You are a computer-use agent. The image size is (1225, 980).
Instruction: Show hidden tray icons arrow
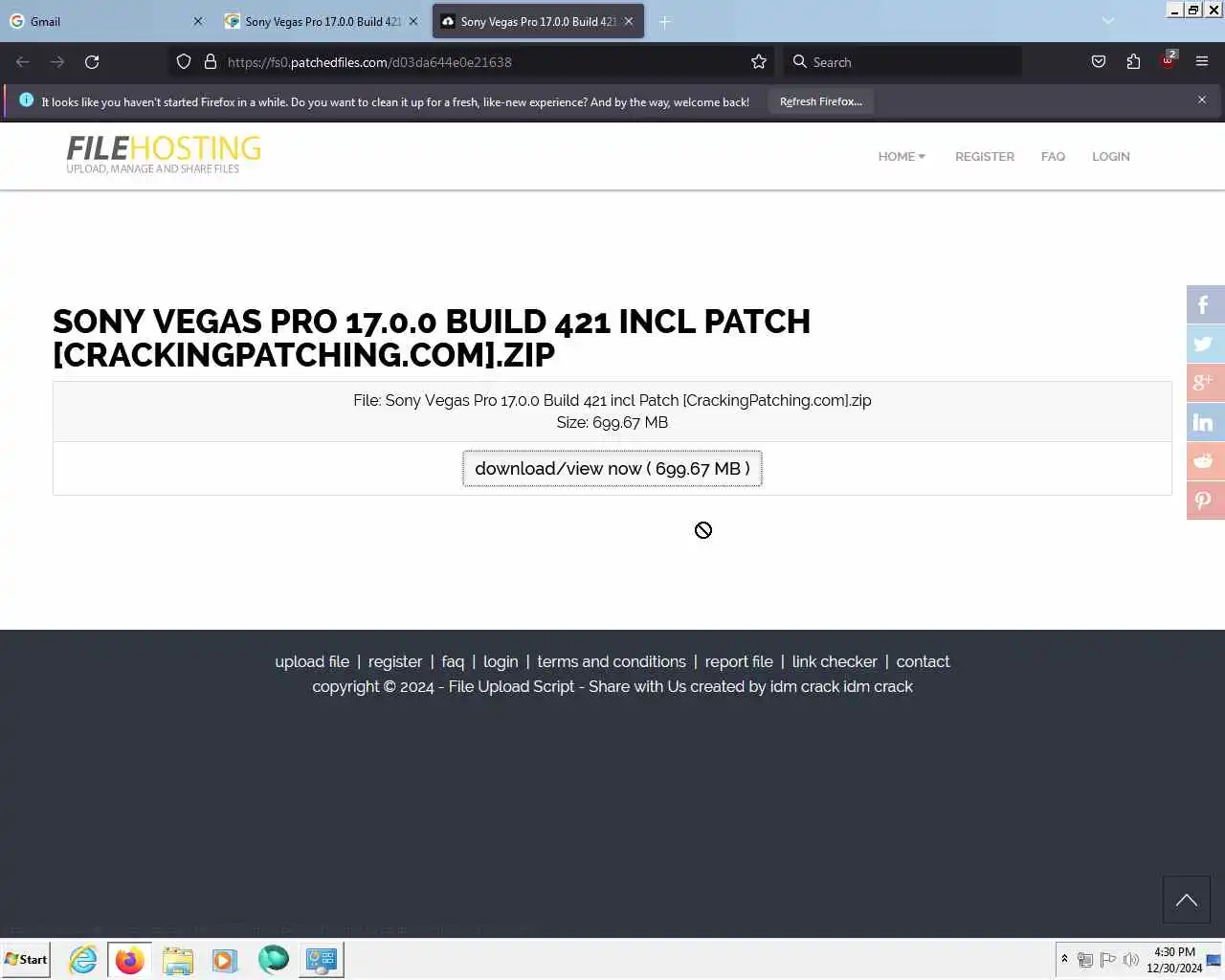click(x=1064, y=959)
